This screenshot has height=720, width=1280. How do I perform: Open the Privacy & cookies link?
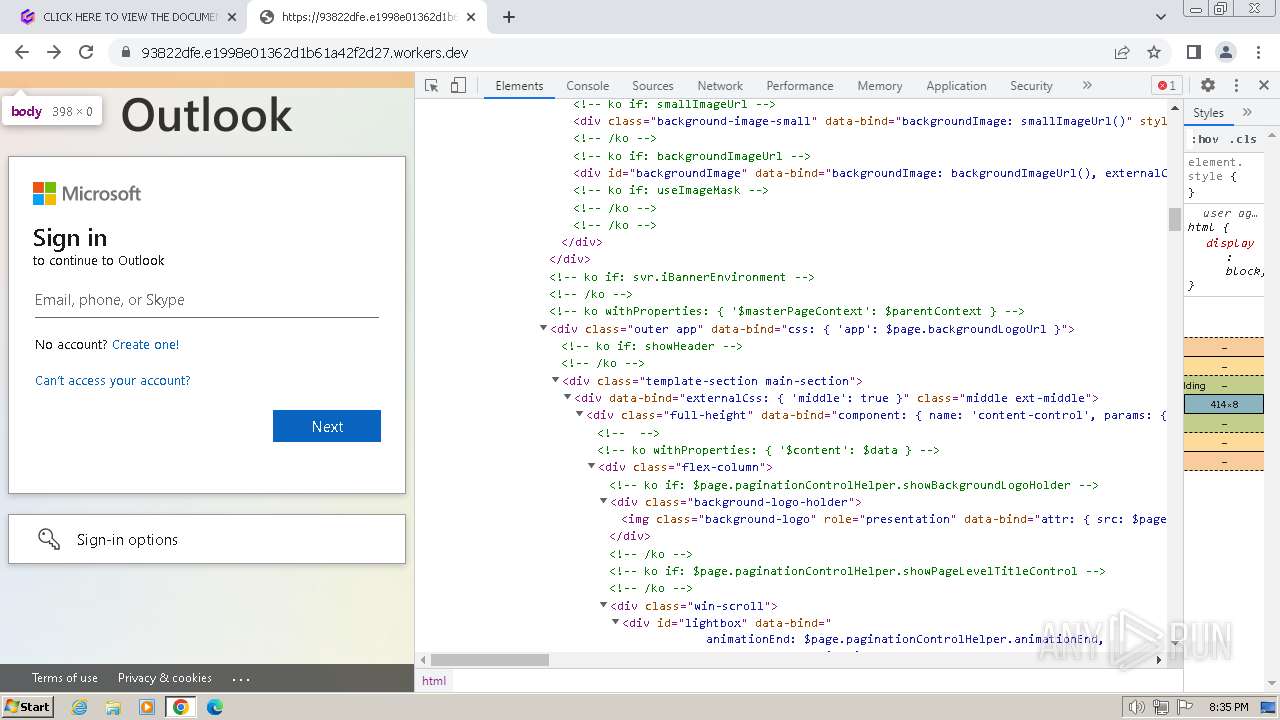click(165, 678)
